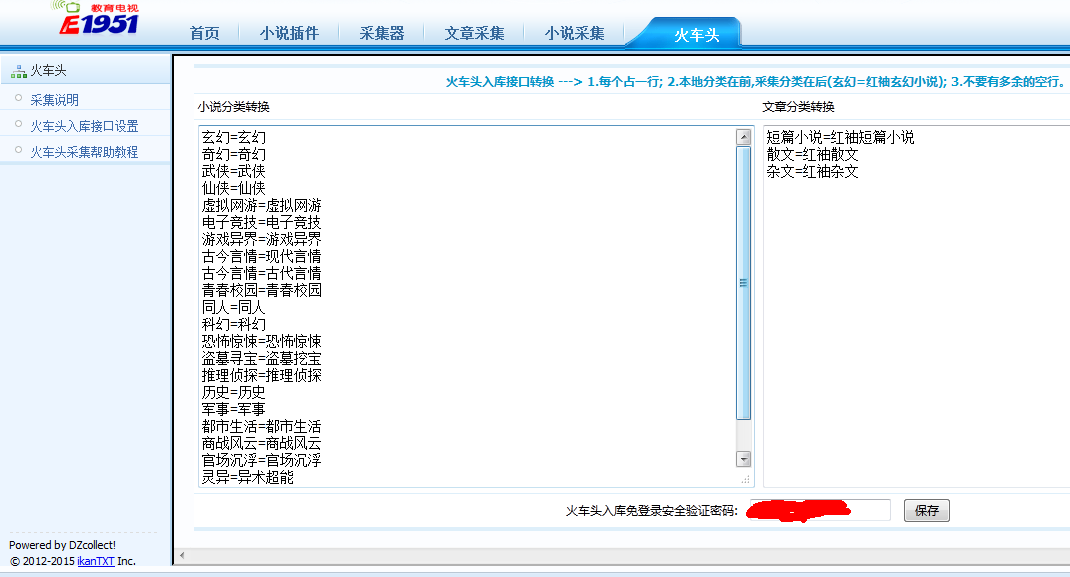Switch to the 采集器 tab
Screen dimensions: 1070x577
(381, 33)
